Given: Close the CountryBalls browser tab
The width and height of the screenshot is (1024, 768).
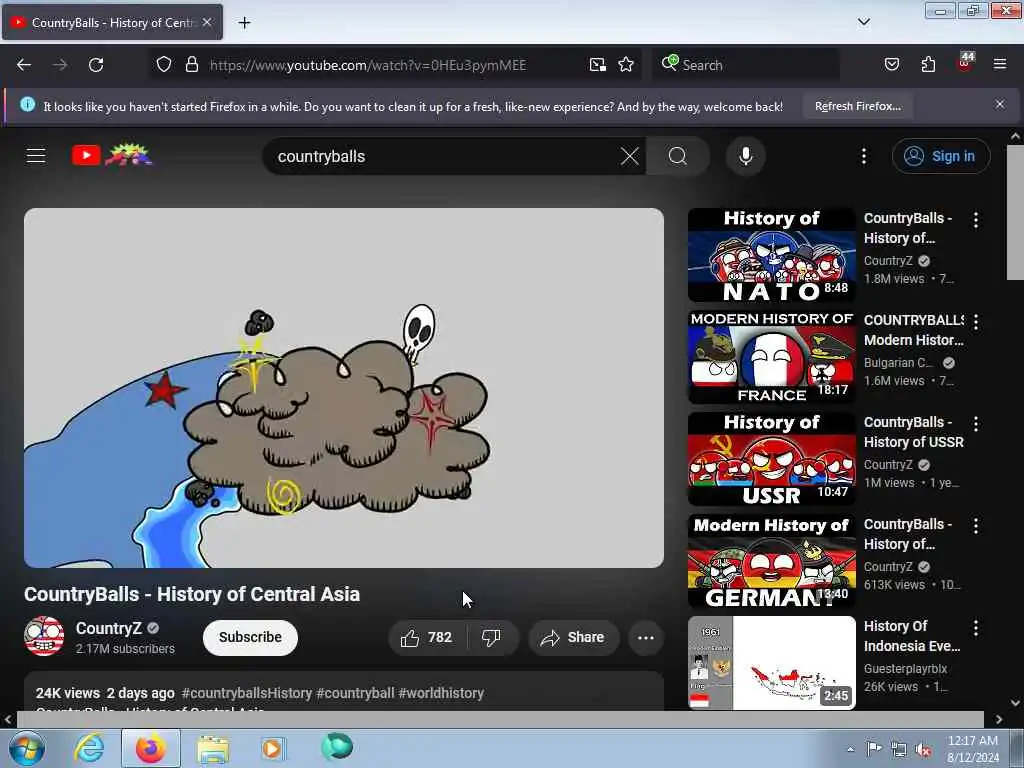Looking at the screenshot, I should coord(207,22).
